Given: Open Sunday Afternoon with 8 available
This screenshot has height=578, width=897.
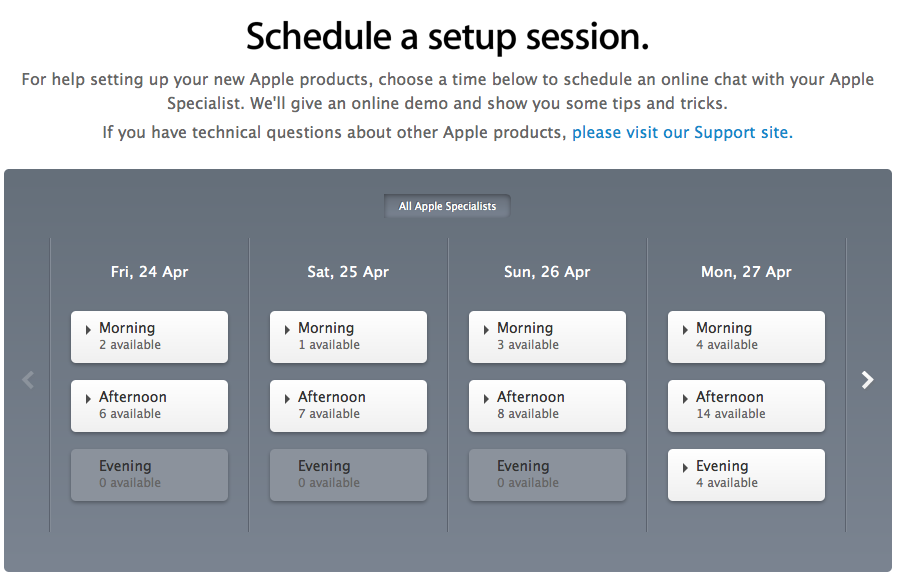Looking at the screenshot, I should point(547,405).
